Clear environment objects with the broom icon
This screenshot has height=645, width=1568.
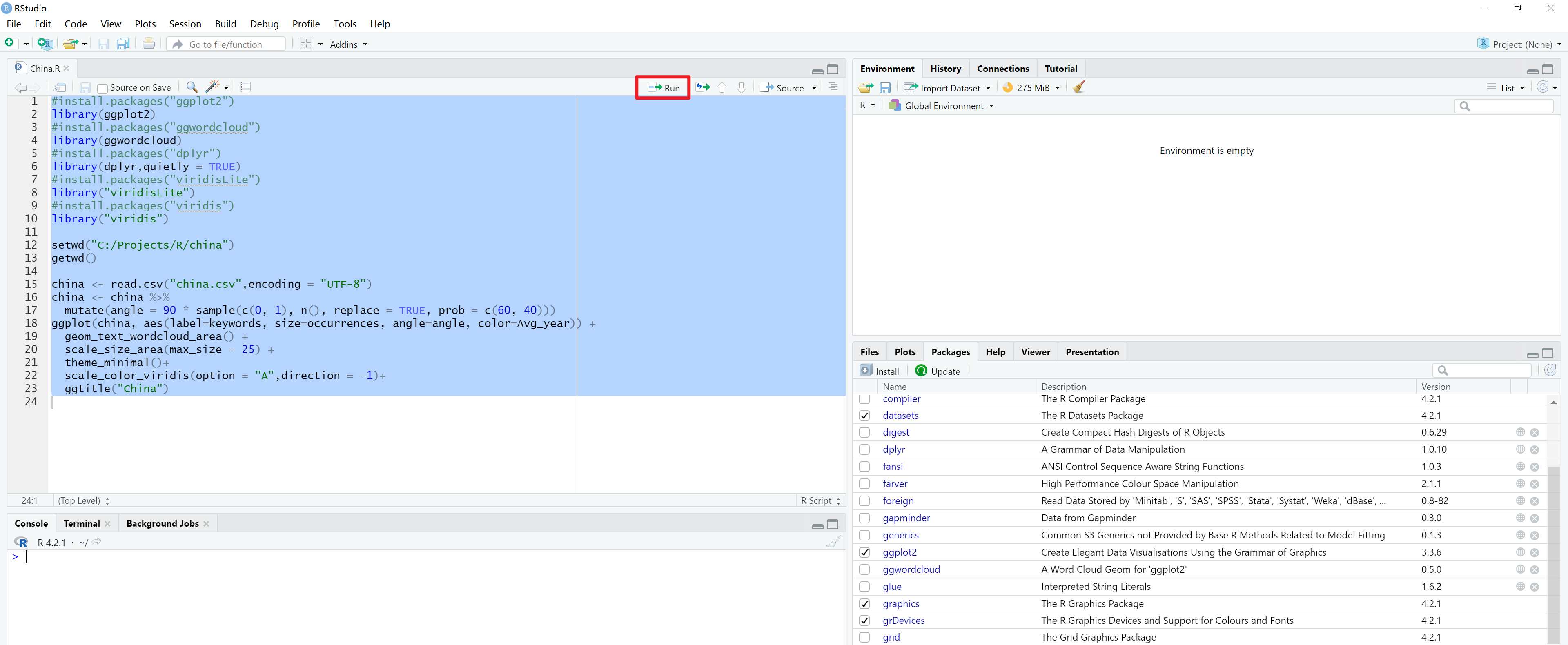[x=1078, y=87]
